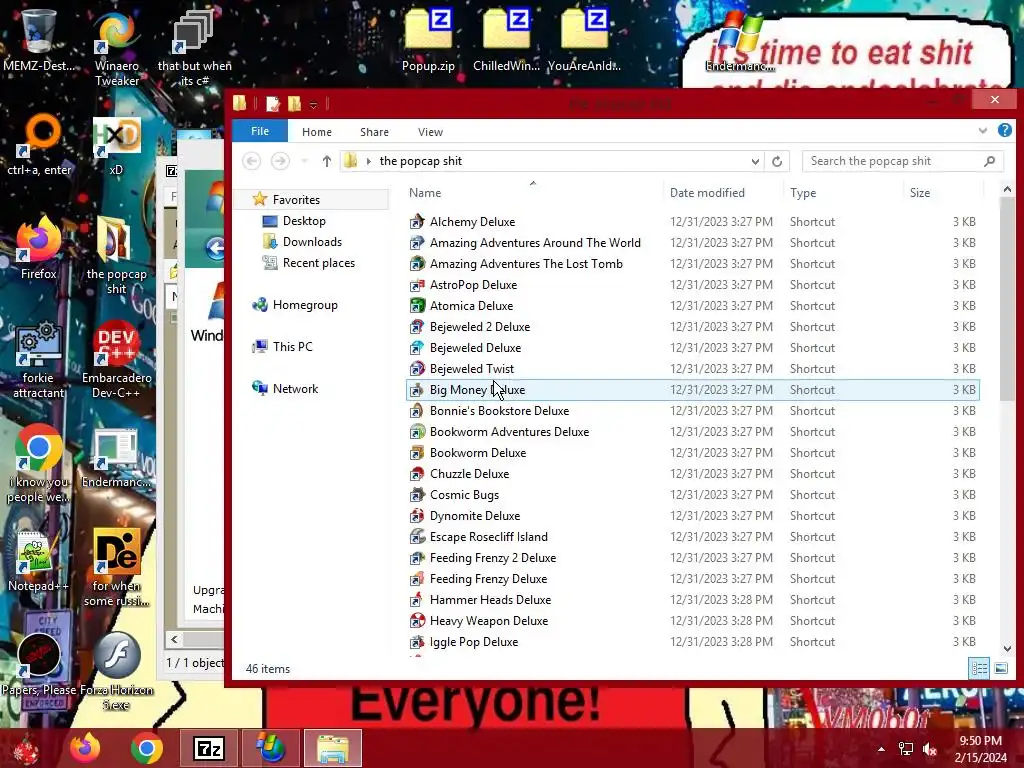Expand address path chevron before folder name

369,161
